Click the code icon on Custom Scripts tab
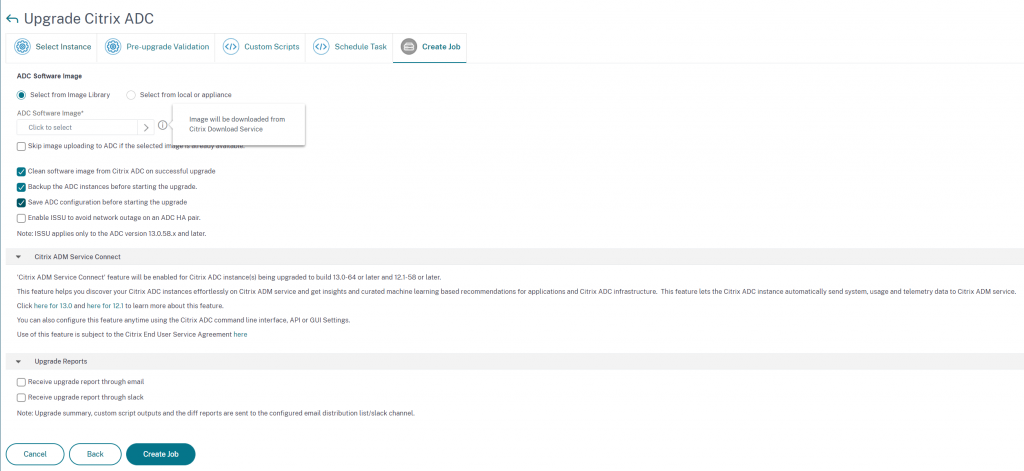 click(x=231, y=47)
